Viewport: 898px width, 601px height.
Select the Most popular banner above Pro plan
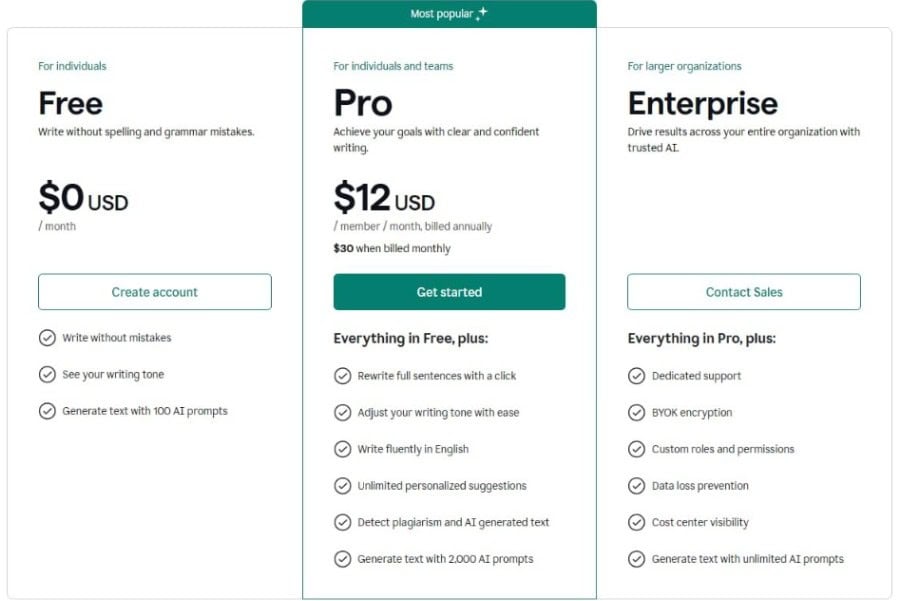coord(449,13)
